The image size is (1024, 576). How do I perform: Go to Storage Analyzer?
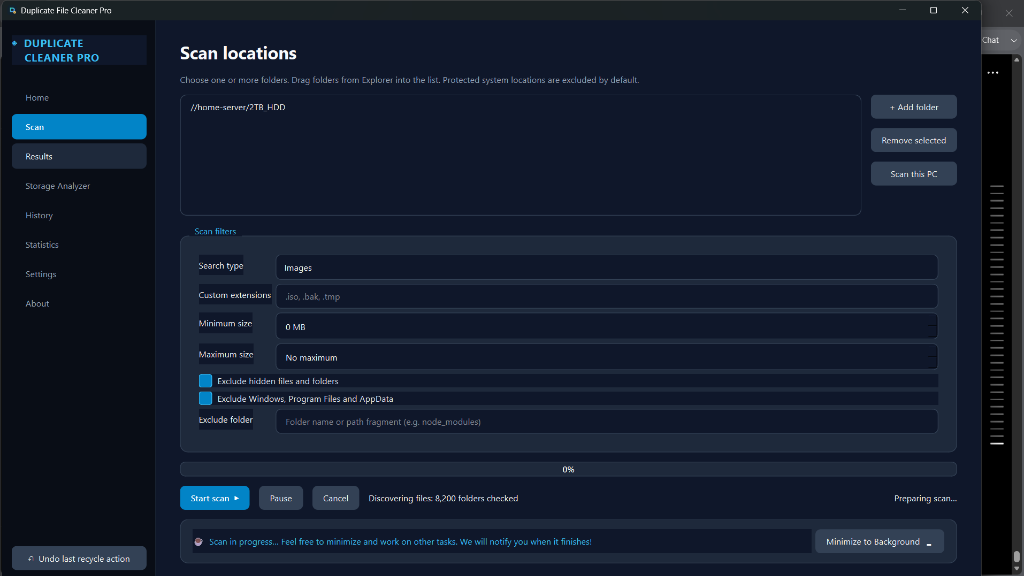(x=79, y=185)
